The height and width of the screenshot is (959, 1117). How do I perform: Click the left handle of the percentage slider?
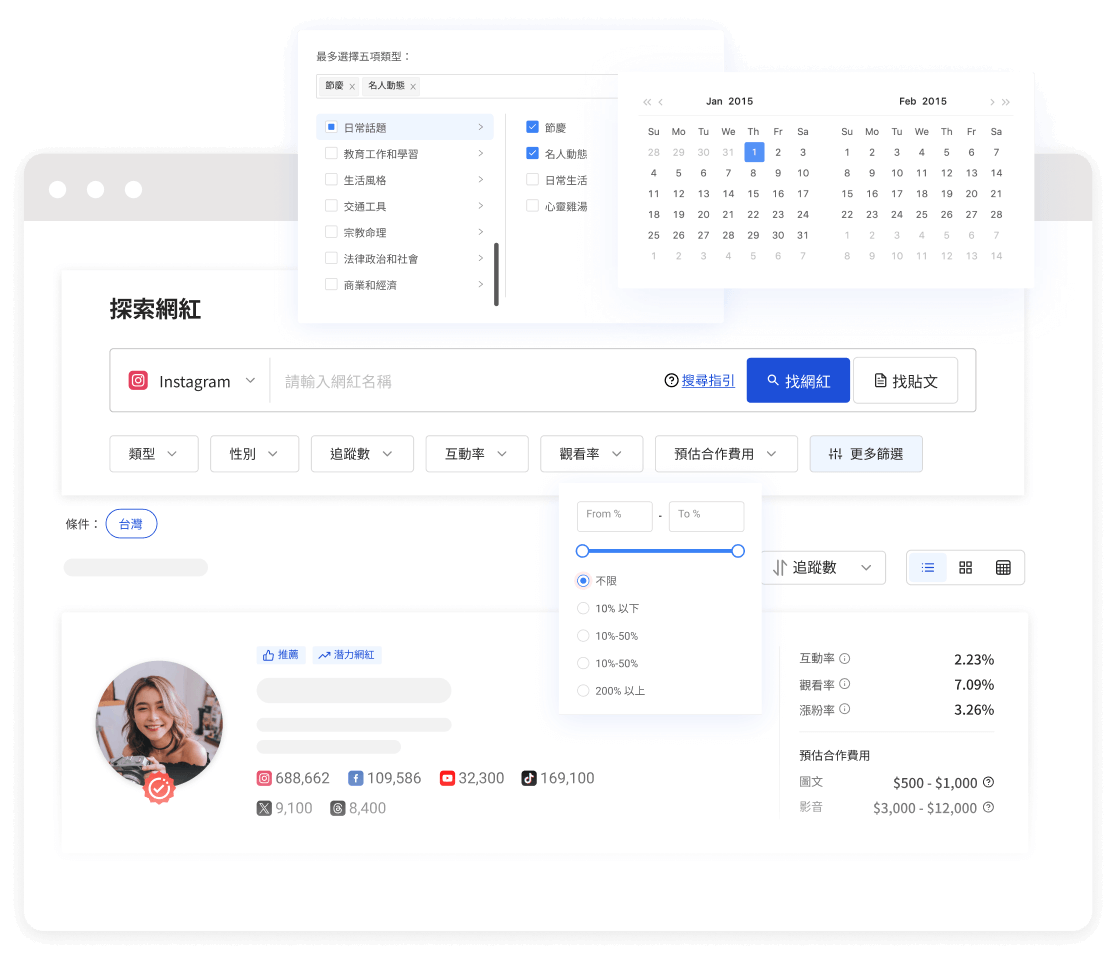582,550
